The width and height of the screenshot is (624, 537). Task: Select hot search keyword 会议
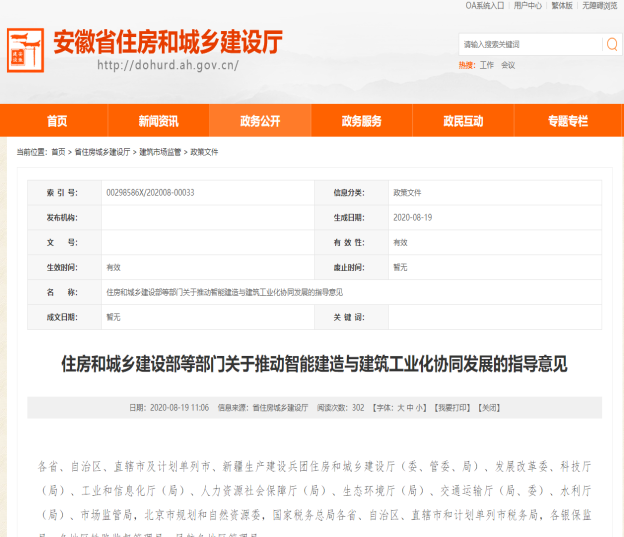508,65
